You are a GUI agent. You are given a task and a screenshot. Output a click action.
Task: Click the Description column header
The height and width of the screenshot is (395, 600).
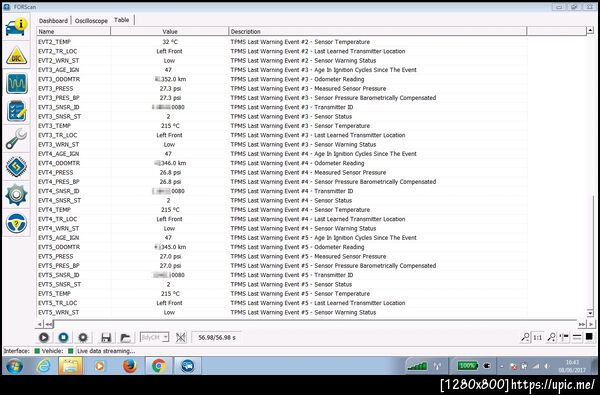click(x=378, y=31)
